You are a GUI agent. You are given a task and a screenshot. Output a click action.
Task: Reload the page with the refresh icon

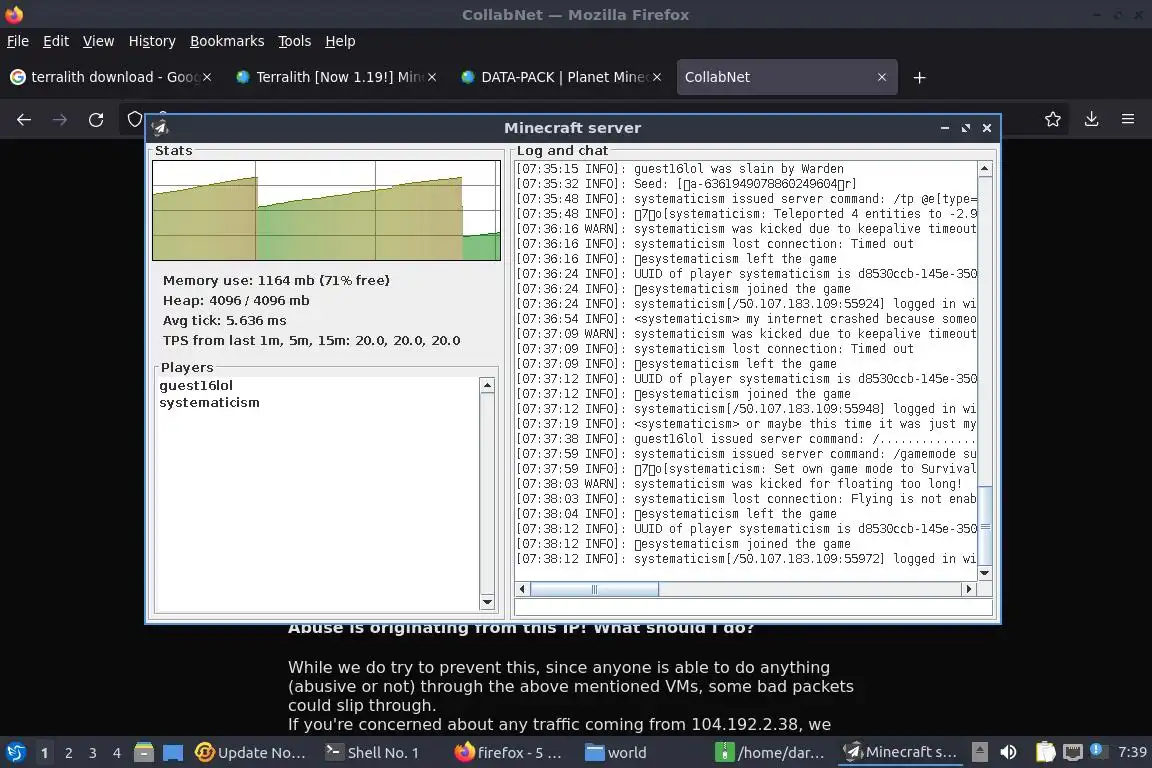tap(96, 120)
